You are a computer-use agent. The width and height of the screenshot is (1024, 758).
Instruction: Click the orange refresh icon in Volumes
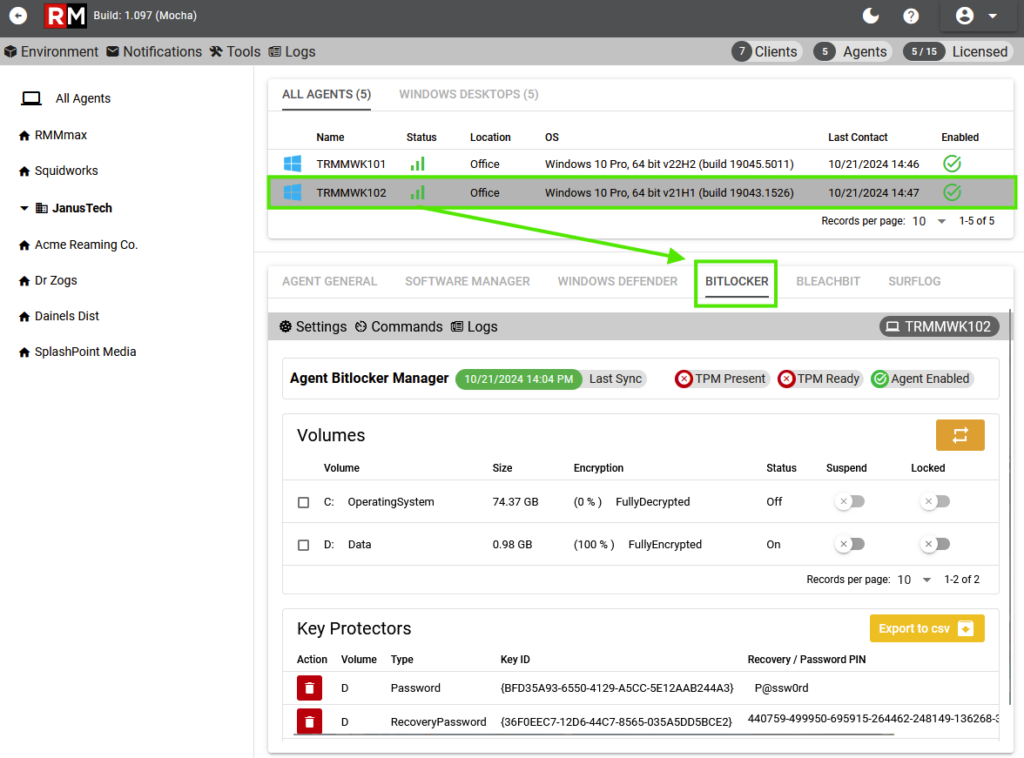[x=960, y=435]
